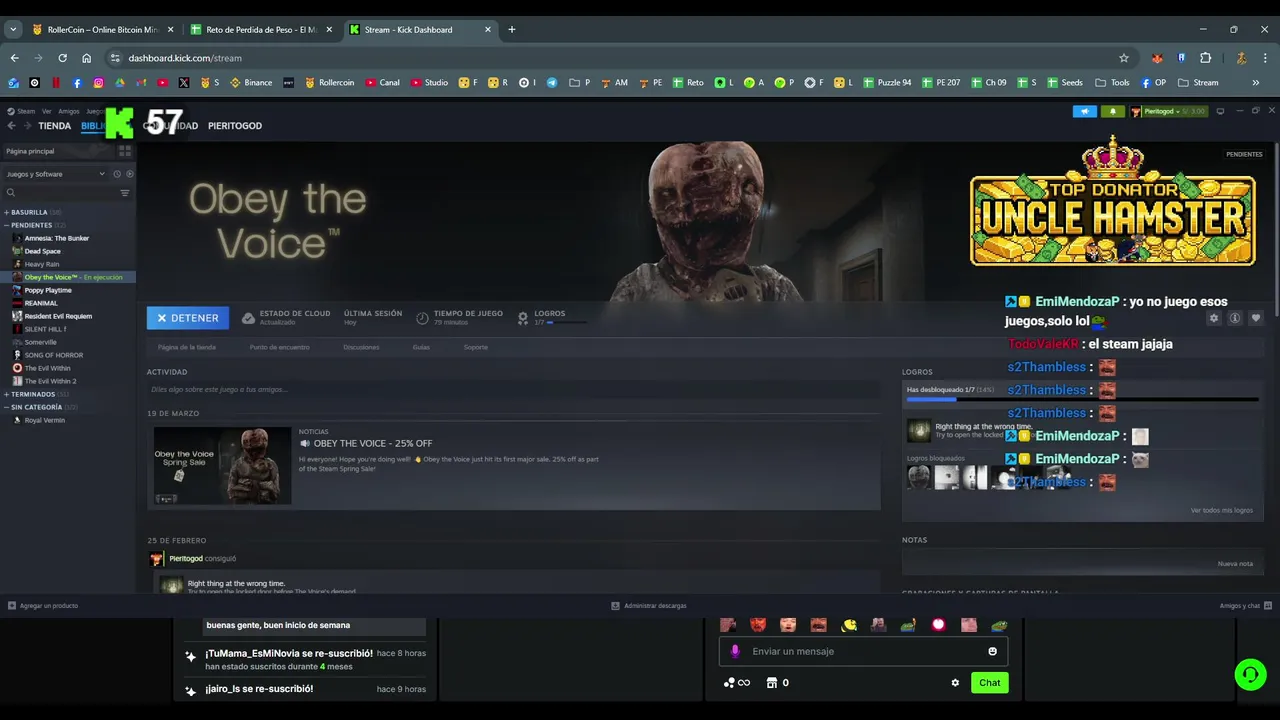The image size is (1280, 720).
Task: Open emoji picker in Kick message box
Action: 992,651
